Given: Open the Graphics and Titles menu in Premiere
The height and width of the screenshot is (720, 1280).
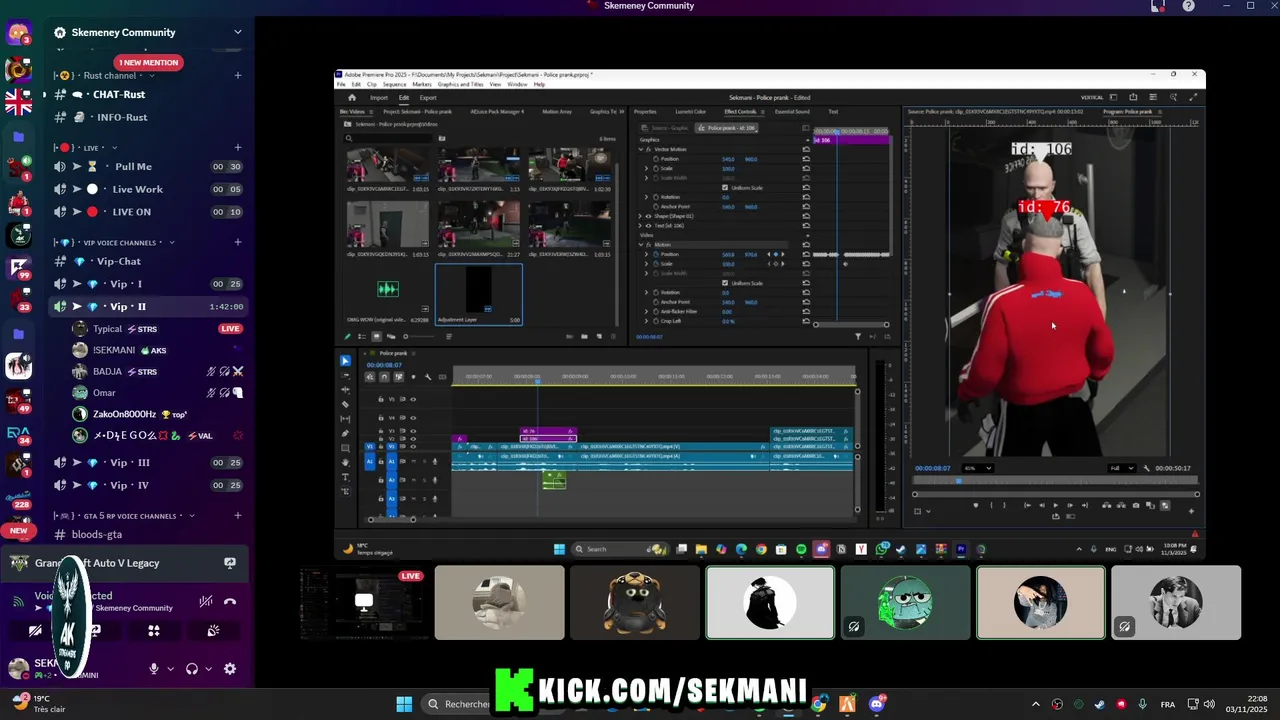Looking at the screenshot, I should 461,84.
